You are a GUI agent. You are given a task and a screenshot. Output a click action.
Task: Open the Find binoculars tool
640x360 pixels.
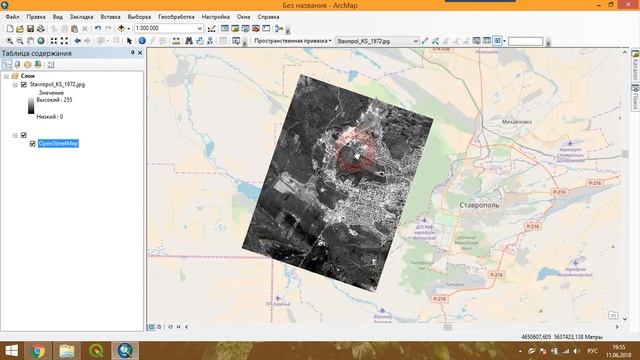click(189, 41)
